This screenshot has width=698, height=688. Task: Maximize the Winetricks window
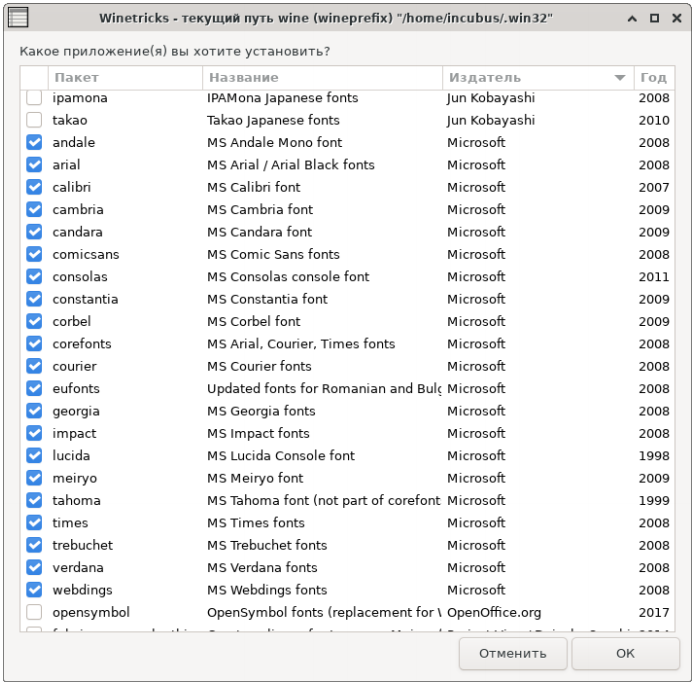click(x=653, y=18)
